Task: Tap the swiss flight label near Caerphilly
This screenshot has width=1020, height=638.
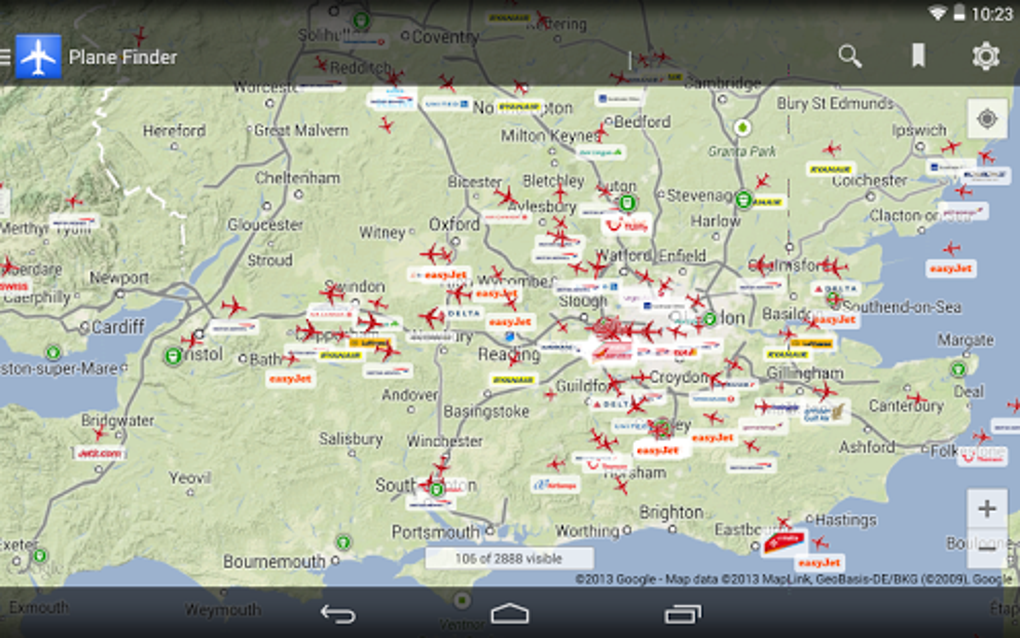Action: click(13, 286)
